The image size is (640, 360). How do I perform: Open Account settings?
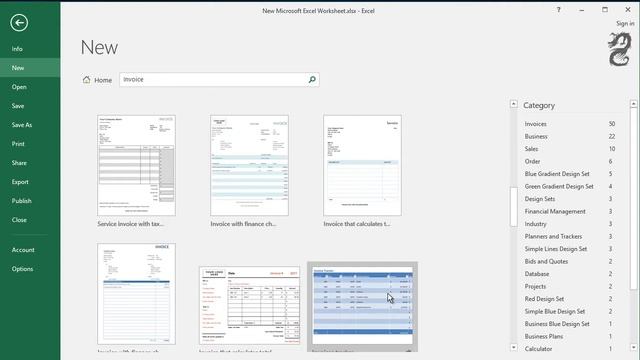(x=30, y=250)
